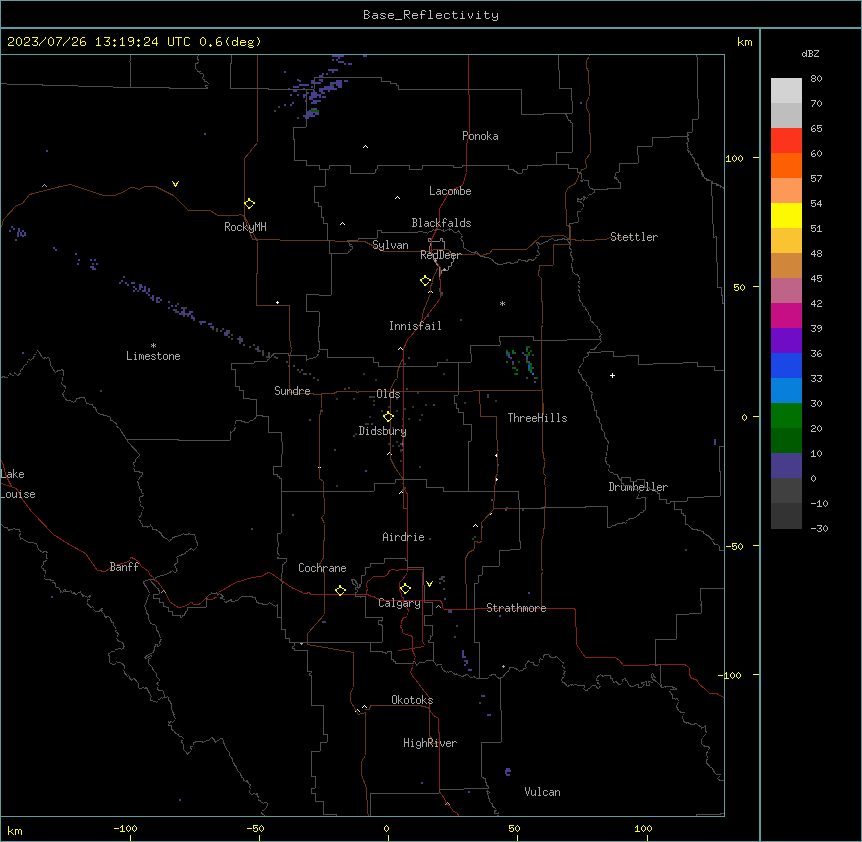Click the Banff label
This screenshot has width=862, height=842.
(124, 567)
